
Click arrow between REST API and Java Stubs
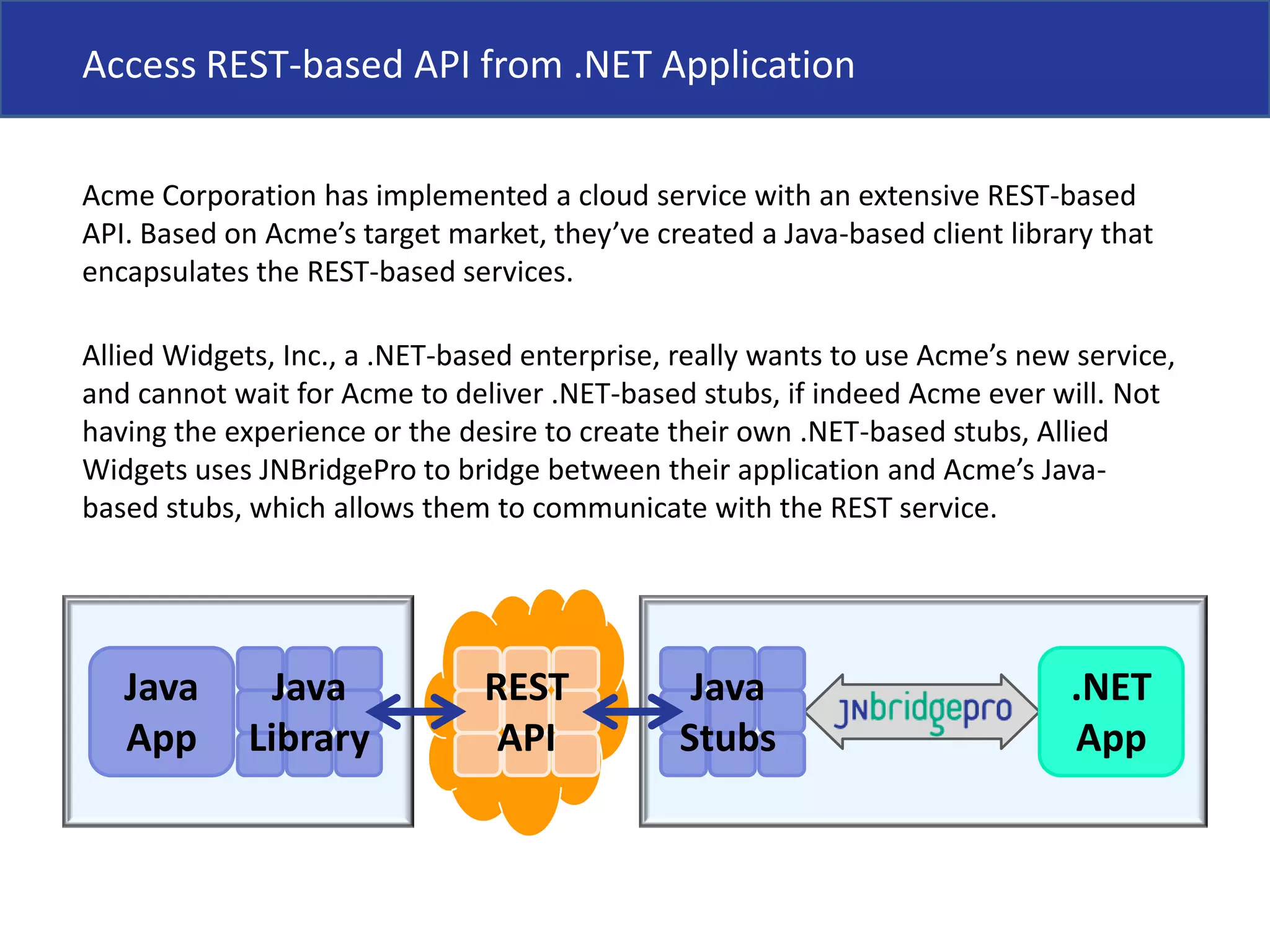[x=633, y=712]
